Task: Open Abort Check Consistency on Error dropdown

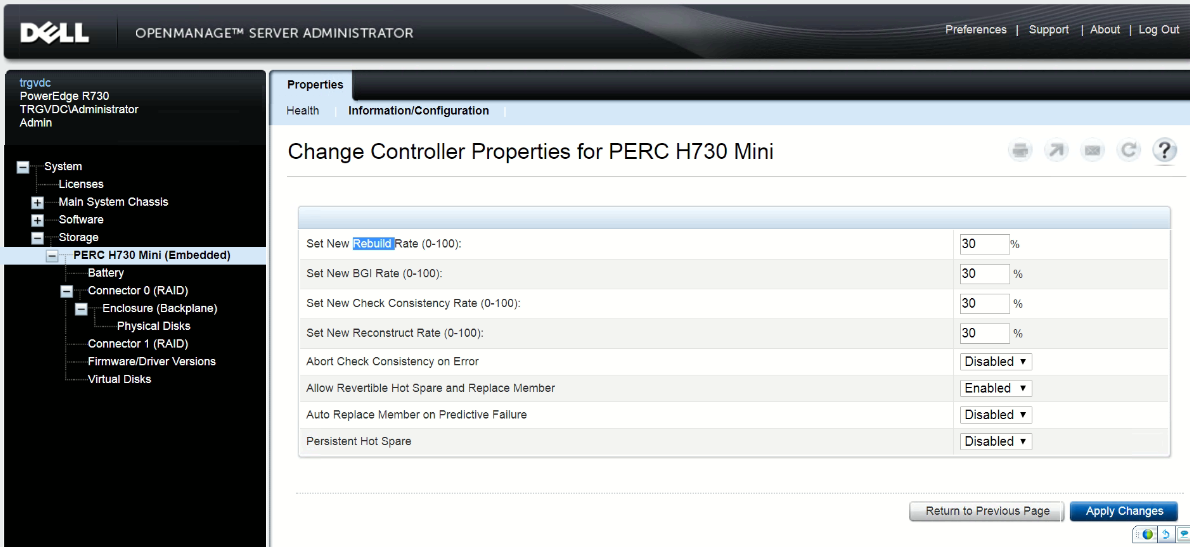Action: (996, 362)
